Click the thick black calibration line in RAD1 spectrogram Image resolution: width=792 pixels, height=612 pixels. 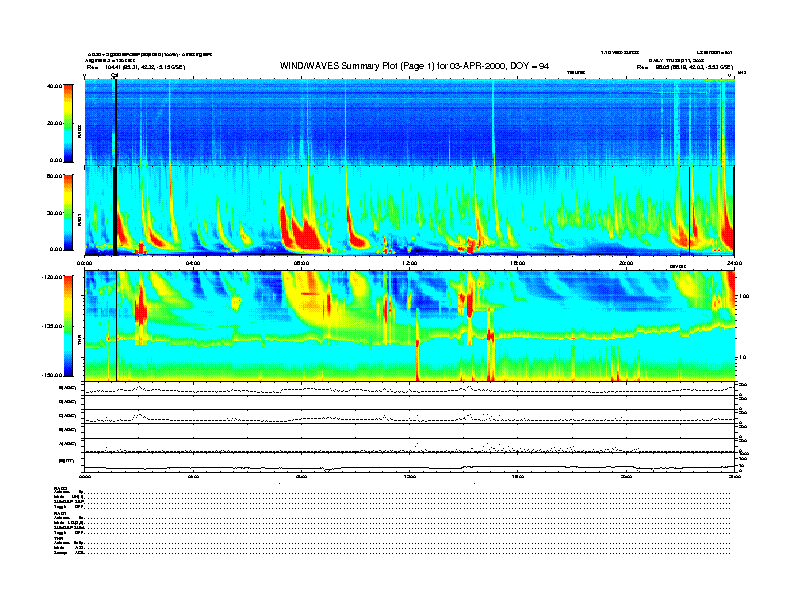point(115,211)
